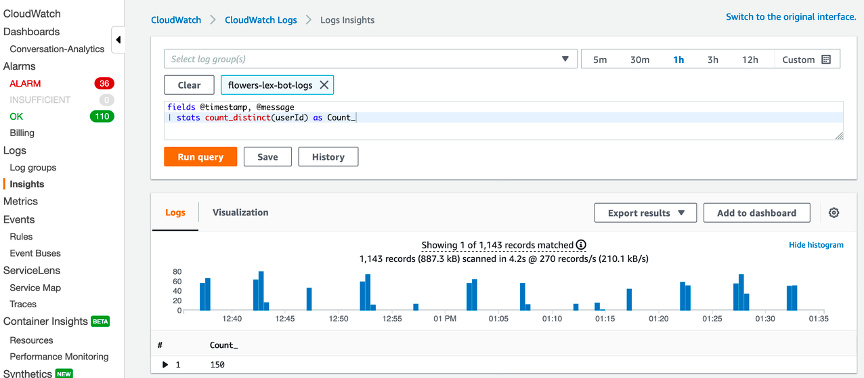Viewport: 864px width, 378px height.
Task: Set time range to 1h
Action: click(678, 60)
